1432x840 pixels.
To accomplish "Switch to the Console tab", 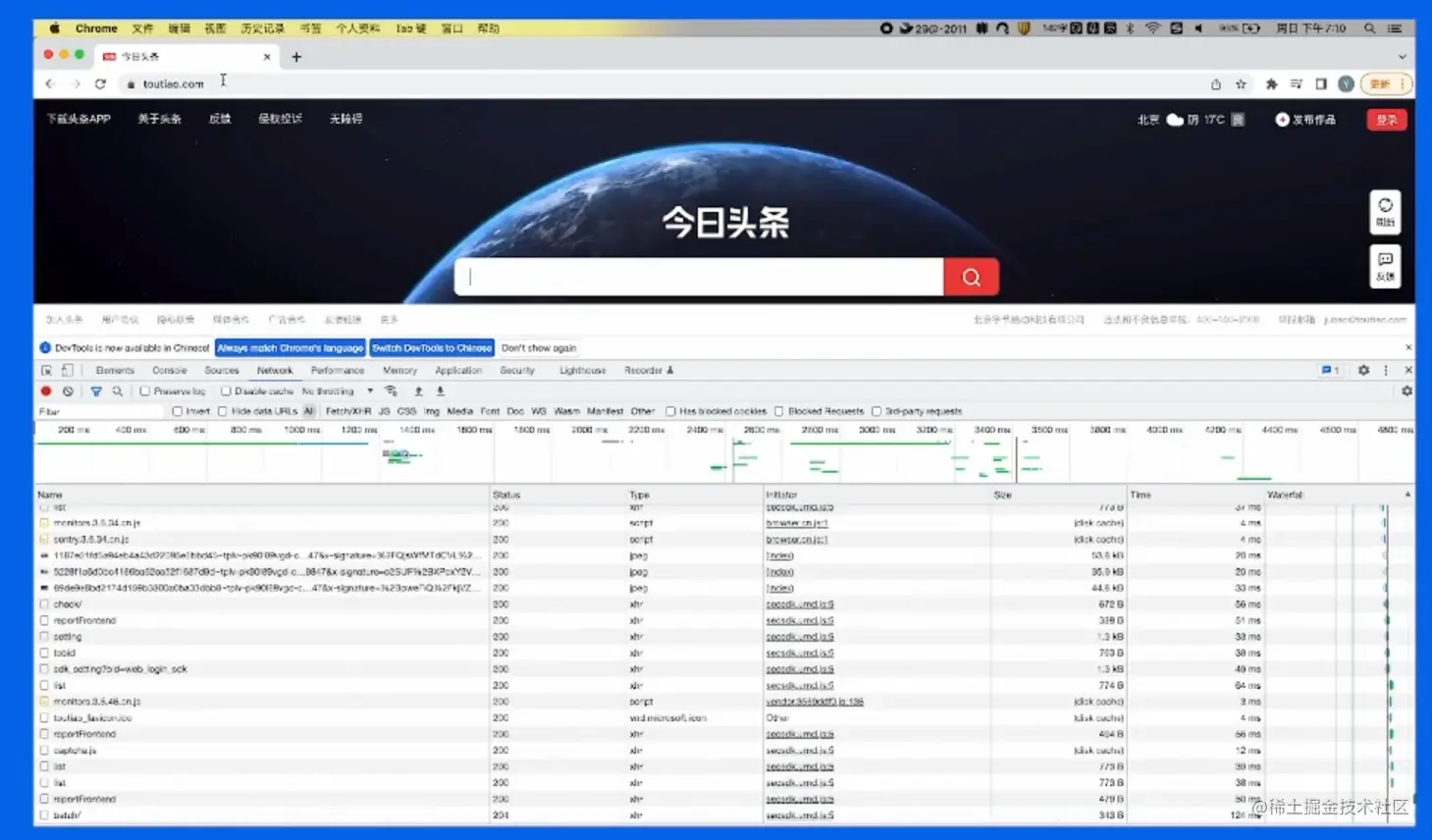I will point(170,371).
